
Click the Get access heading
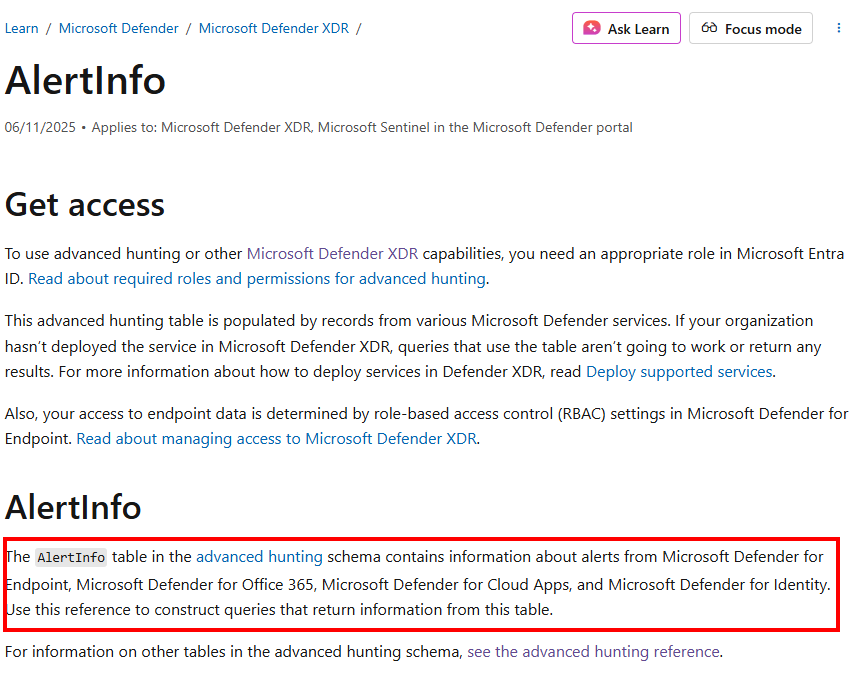pos(85,204)
